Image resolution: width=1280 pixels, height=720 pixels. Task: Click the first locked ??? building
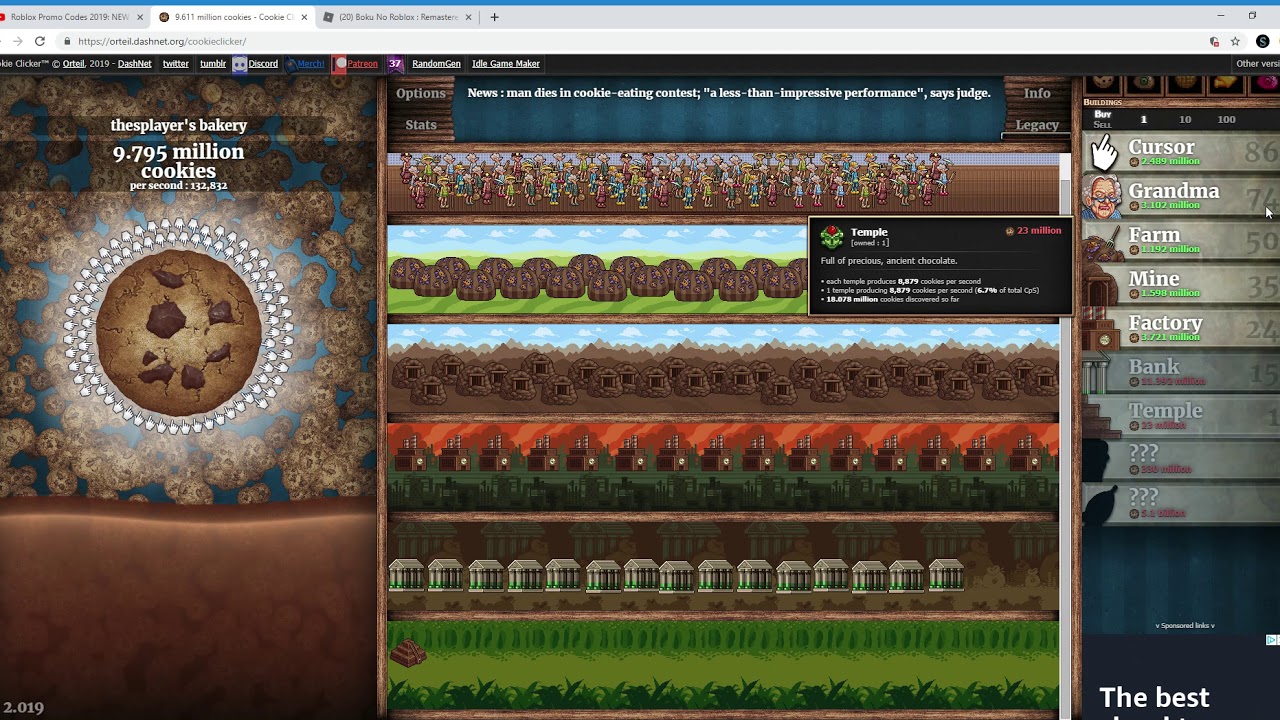coord(1180,461)
